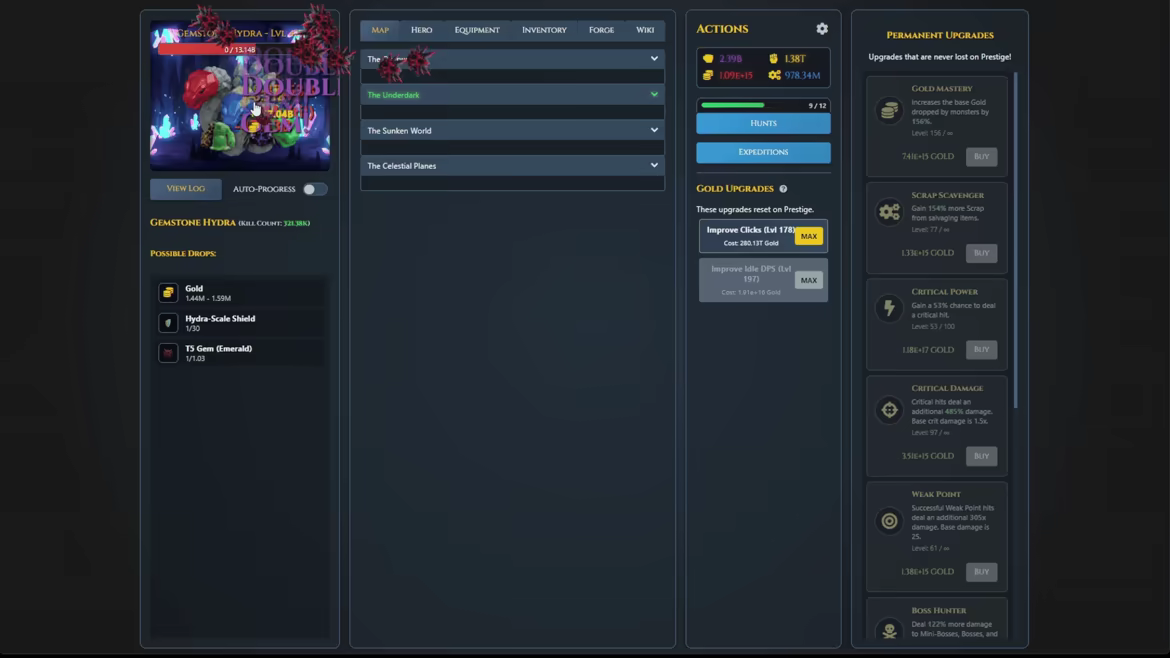
Task: Expand The Celestial Planes map region
Action: [x=512, y=166]
